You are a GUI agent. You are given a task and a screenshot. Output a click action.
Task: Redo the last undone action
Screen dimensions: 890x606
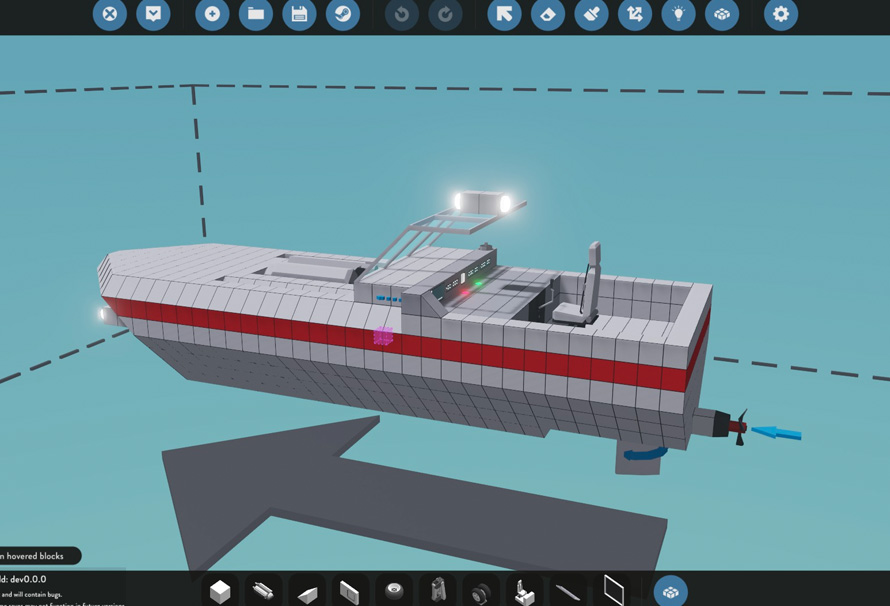click(445, 14)
